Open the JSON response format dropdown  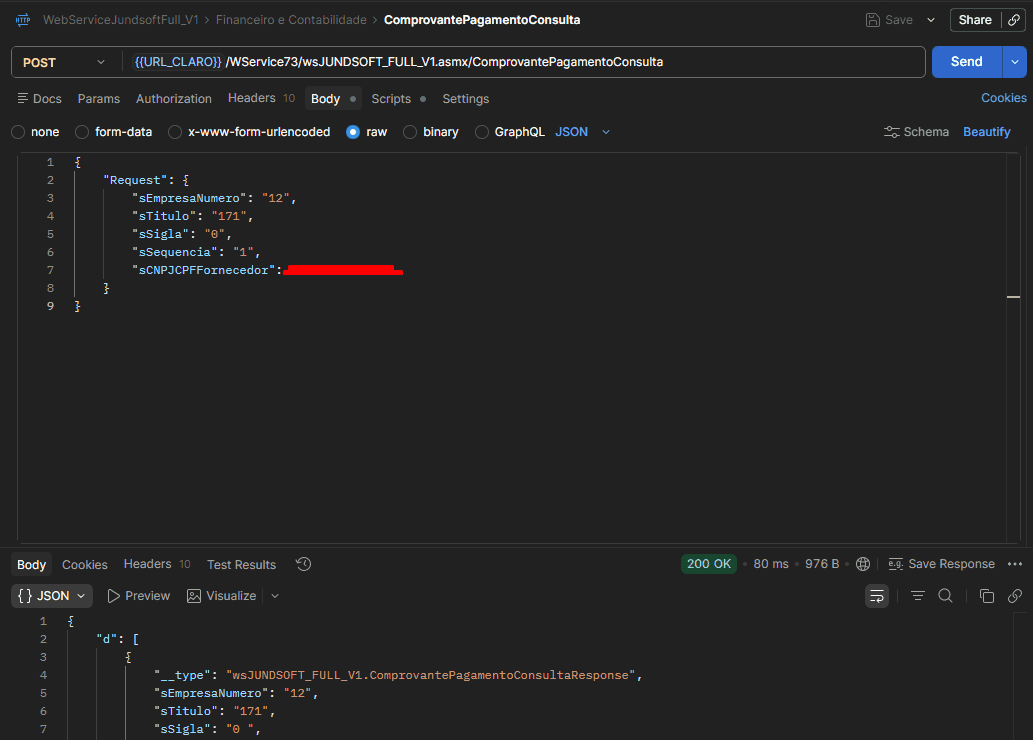tap(52, 596)
